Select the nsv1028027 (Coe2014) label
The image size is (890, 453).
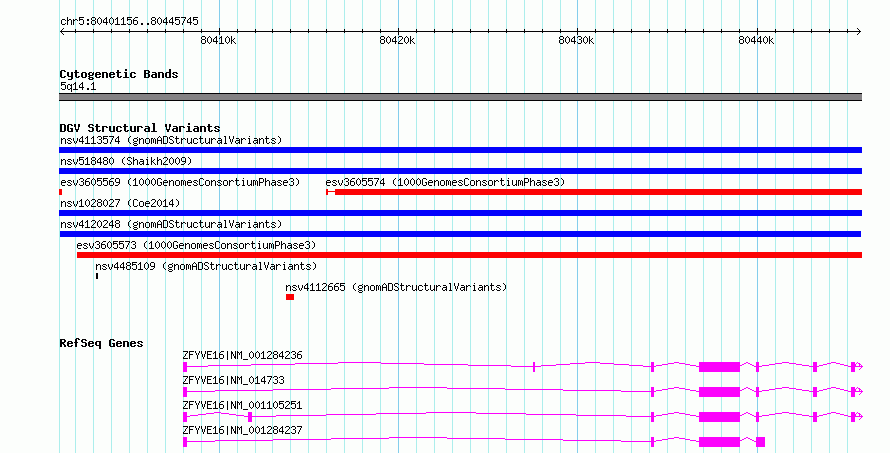click(x=120, y=203)
